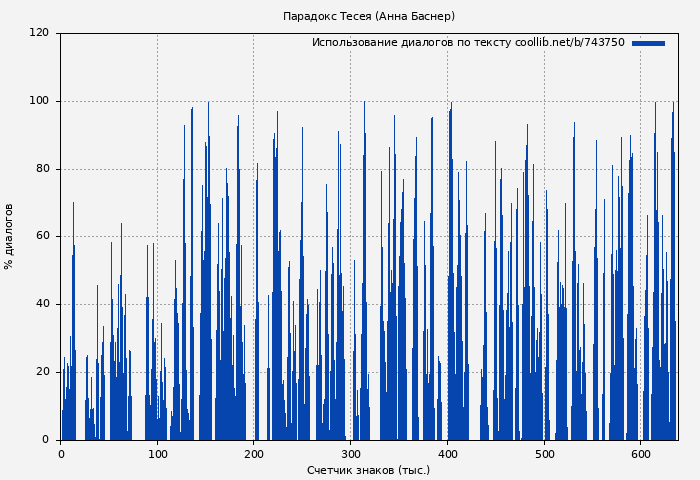
Task: Click the 100 tick on the horizontal axis
Action: coord(157,454)
